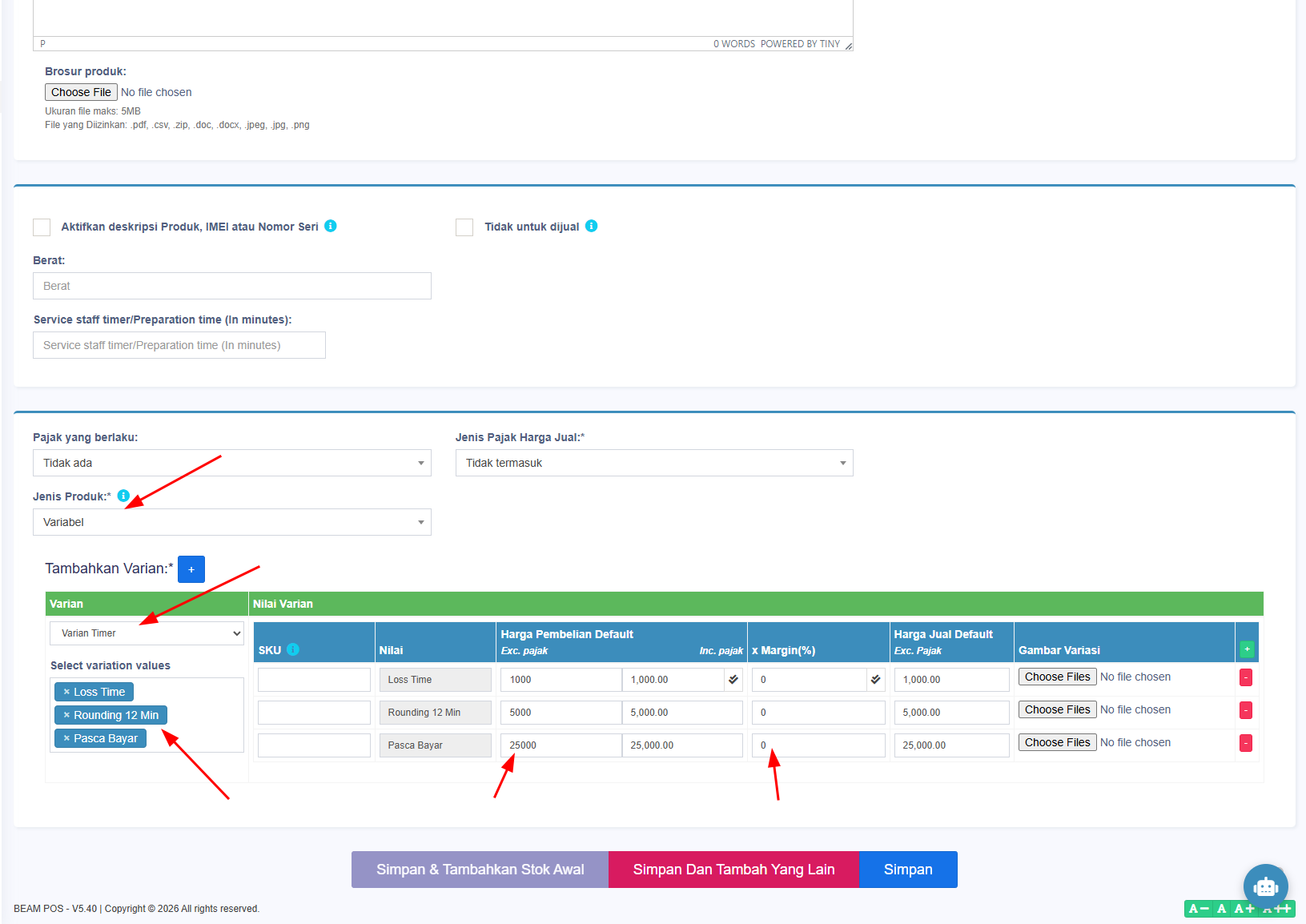
Task: Edit Rounding 12 Min selling price 5,000.00
Action: click(952, 713)
